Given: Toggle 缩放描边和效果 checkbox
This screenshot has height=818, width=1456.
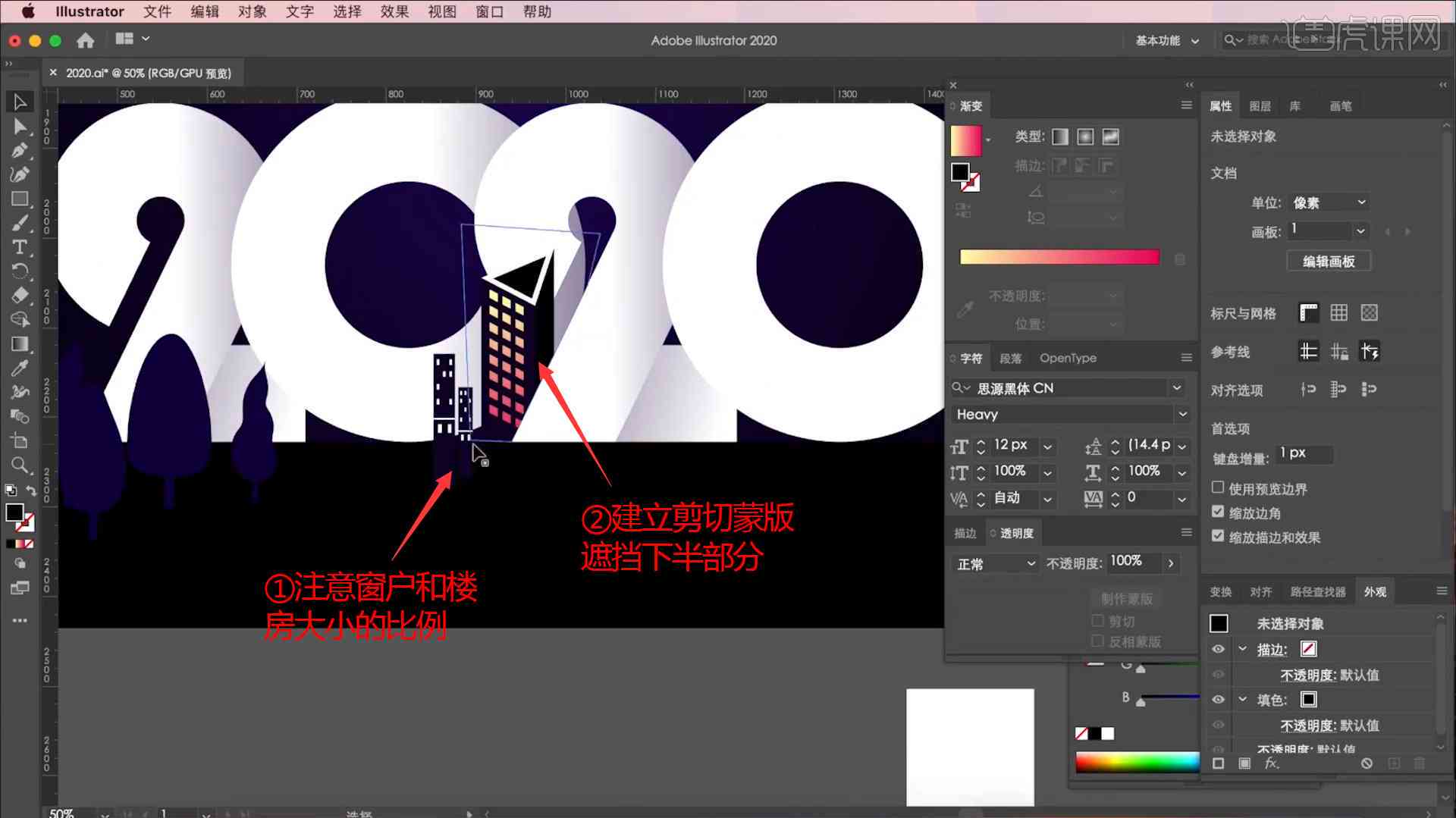Looking at the screenshot, I should (x=1218, y=536).
